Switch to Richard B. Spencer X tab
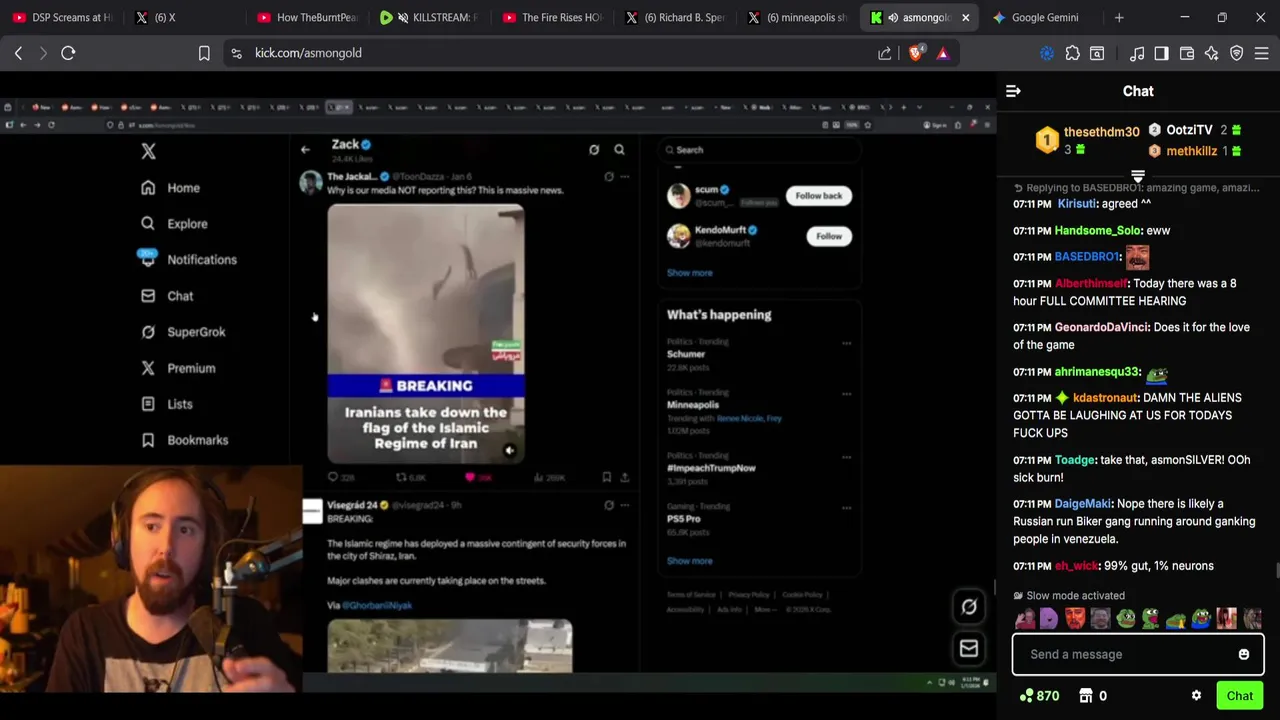 676,17
